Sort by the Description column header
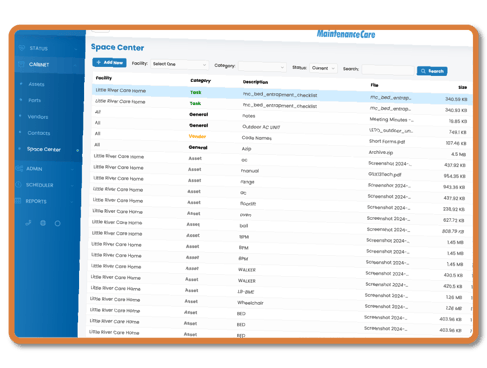 (x=255, y=82)
